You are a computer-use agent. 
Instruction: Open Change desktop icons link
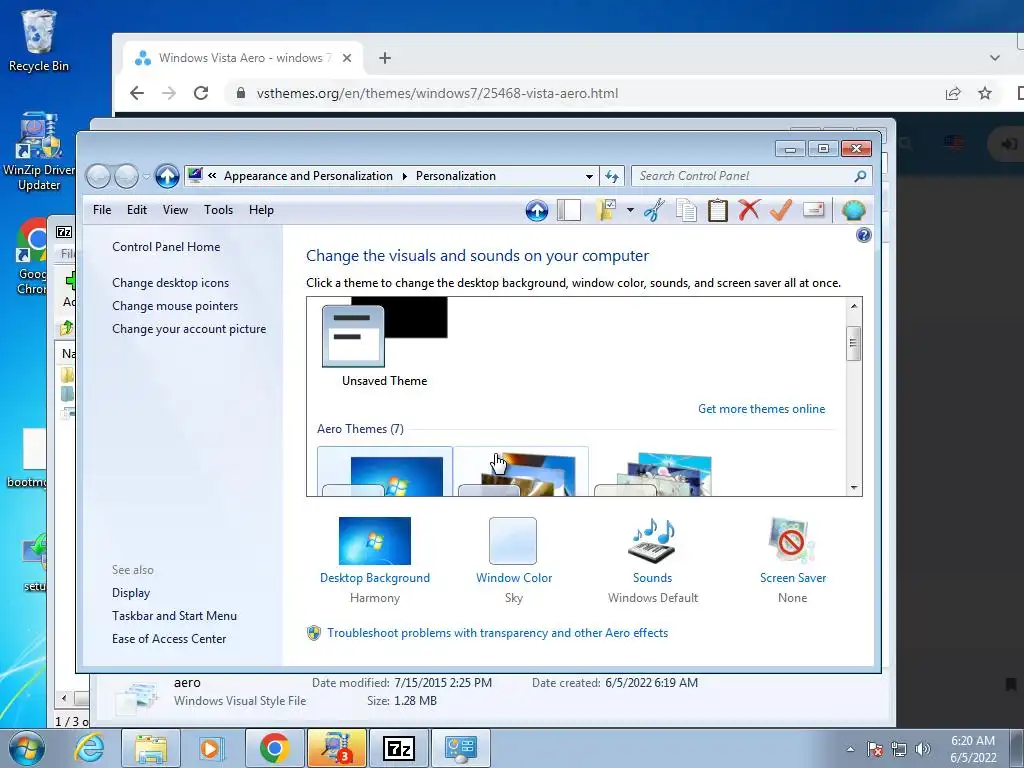[x=170, y=283]
